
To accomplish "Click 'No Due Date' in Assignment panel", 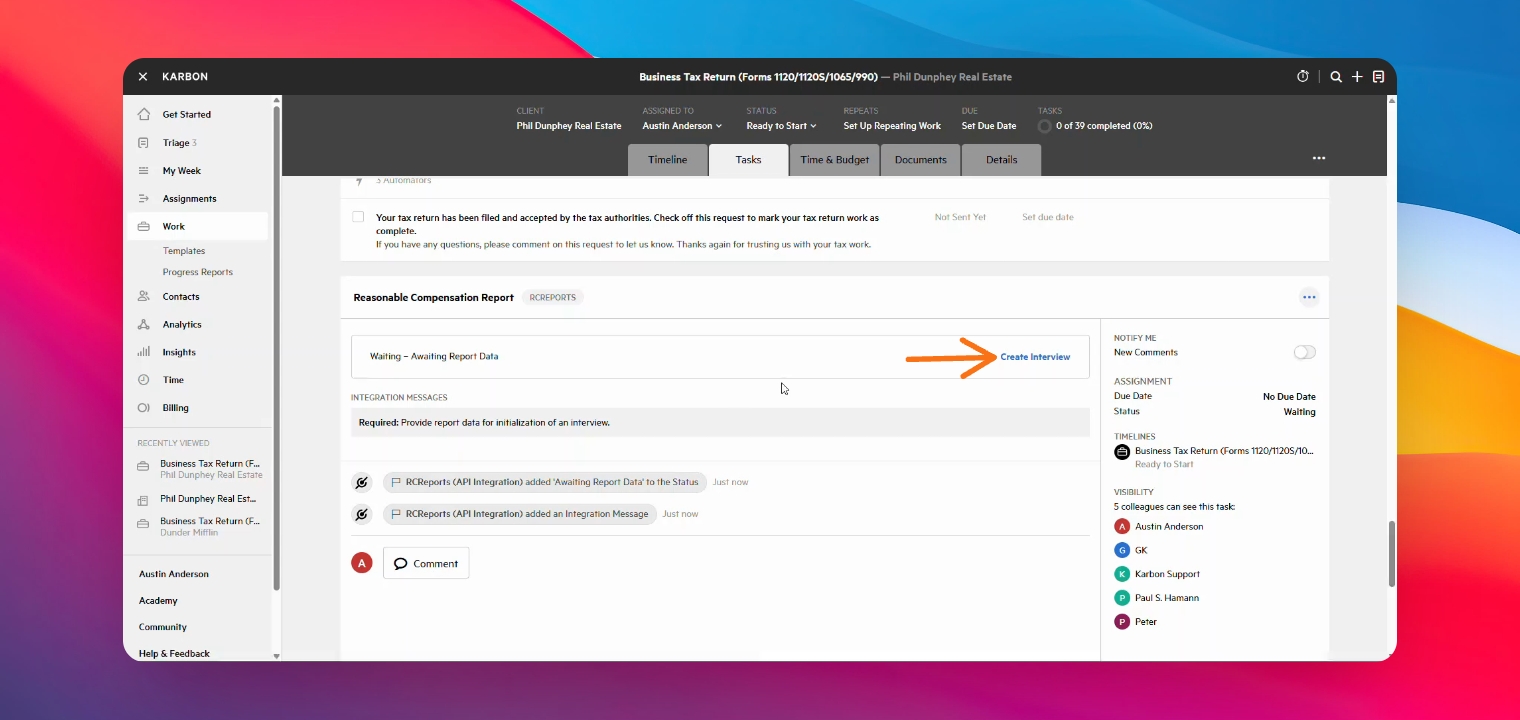I will 1289,397.
